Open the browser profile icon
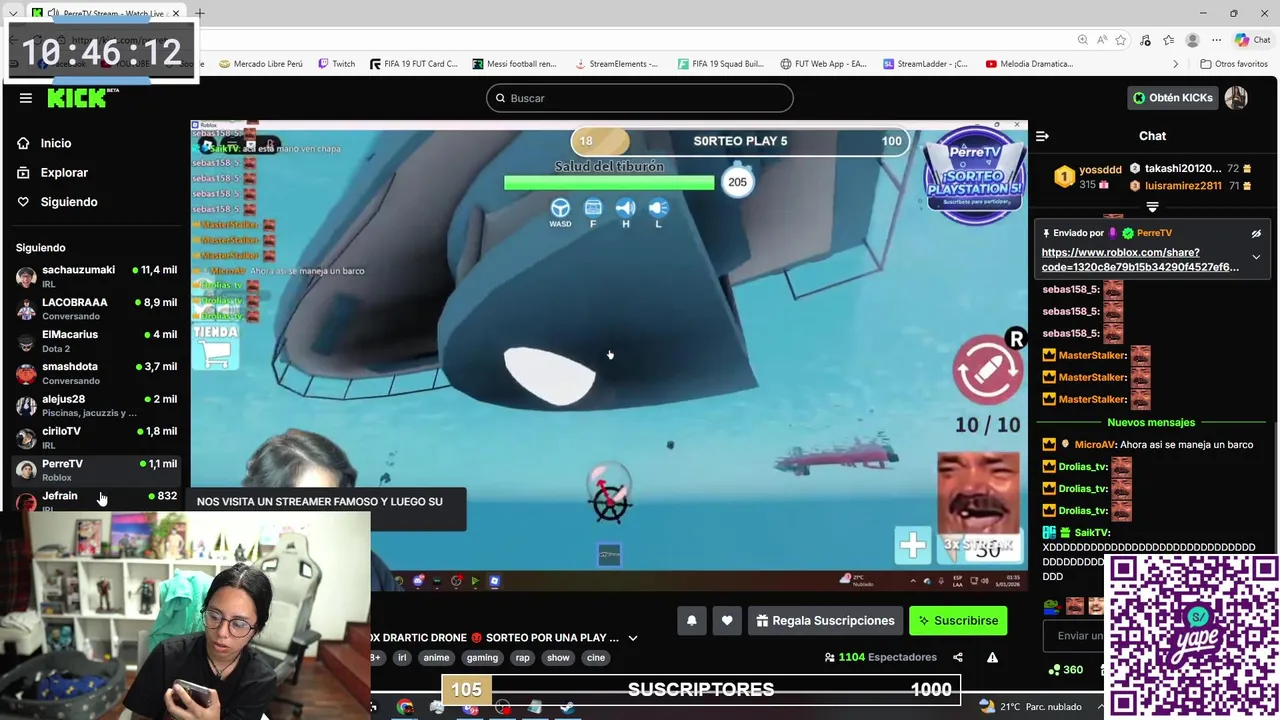 tap(1192, 40)
